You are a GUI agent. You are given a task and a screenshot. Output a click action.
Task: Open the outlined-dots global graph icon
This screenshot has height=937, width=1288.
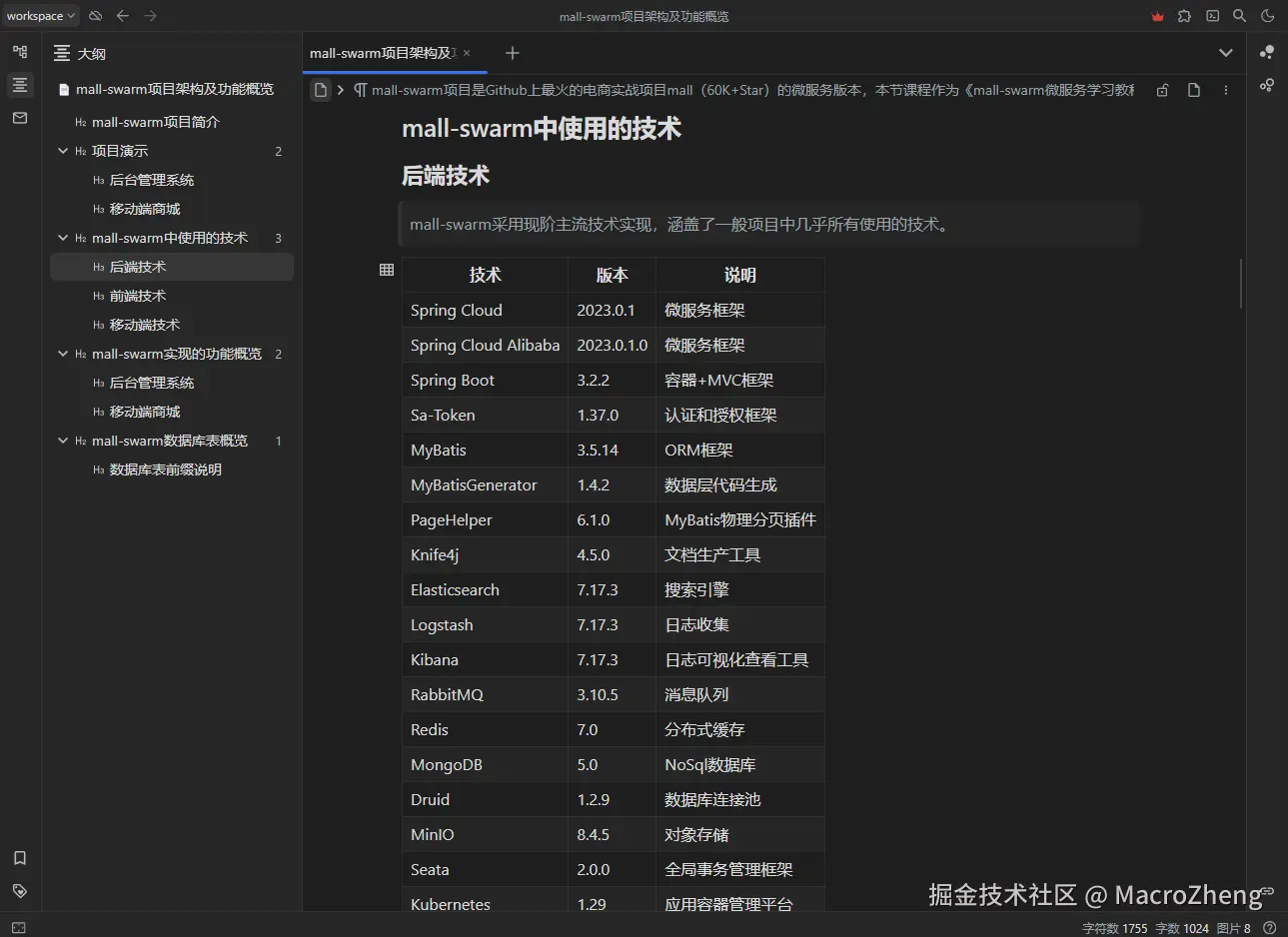coord(1267,85)
